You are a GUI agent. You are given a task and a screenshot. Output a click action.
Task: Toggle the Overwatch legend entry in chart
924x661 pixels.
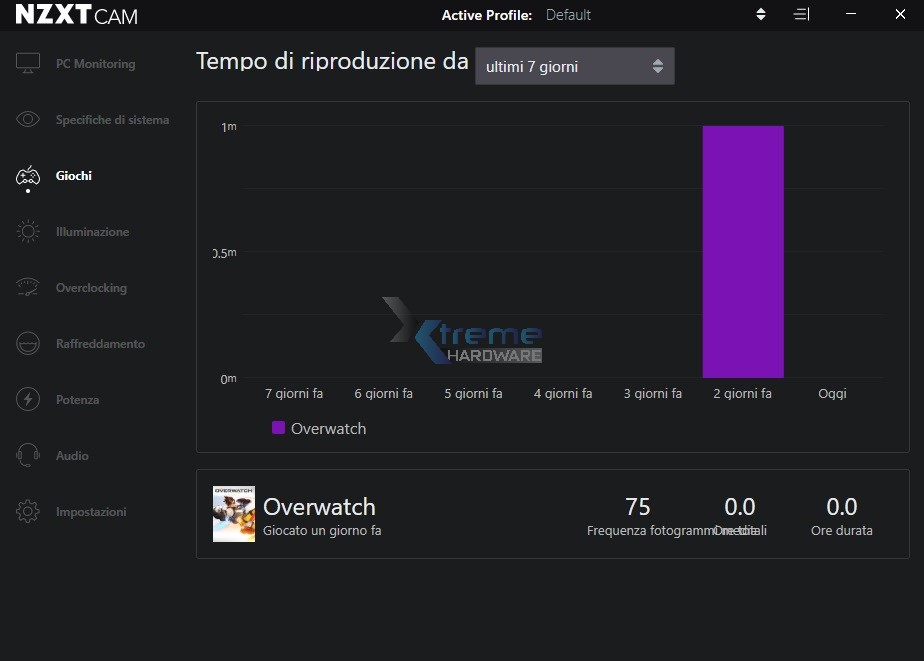[328, 428]
